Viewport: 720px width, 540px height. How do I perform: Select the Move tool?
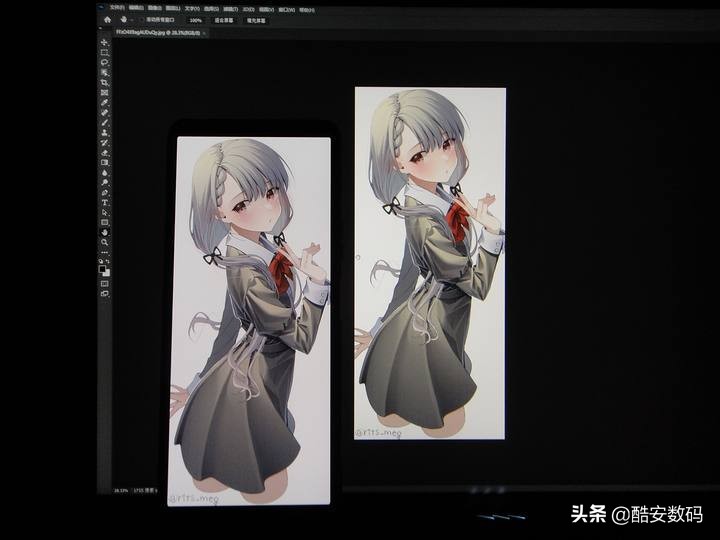[104, 42]
